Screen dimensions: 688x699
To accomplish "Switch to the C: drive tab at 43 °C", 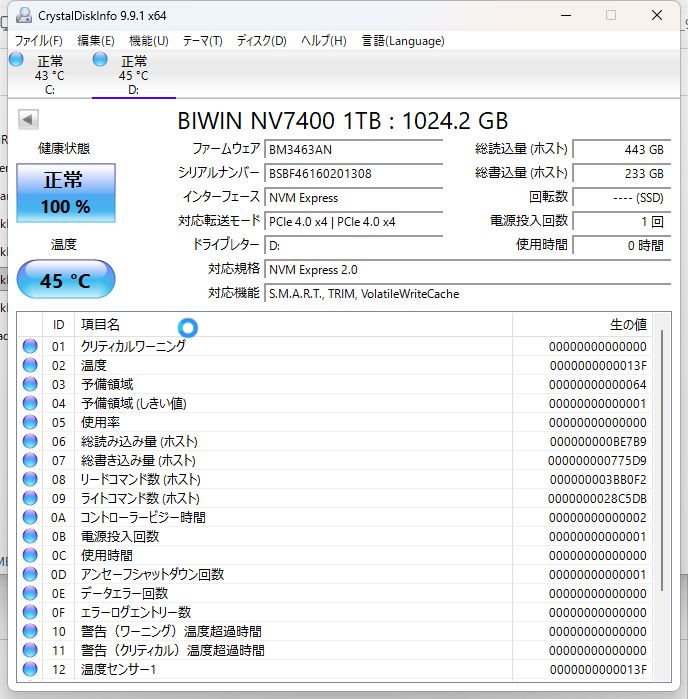I will pyautogui.click(x=49, y=74).
